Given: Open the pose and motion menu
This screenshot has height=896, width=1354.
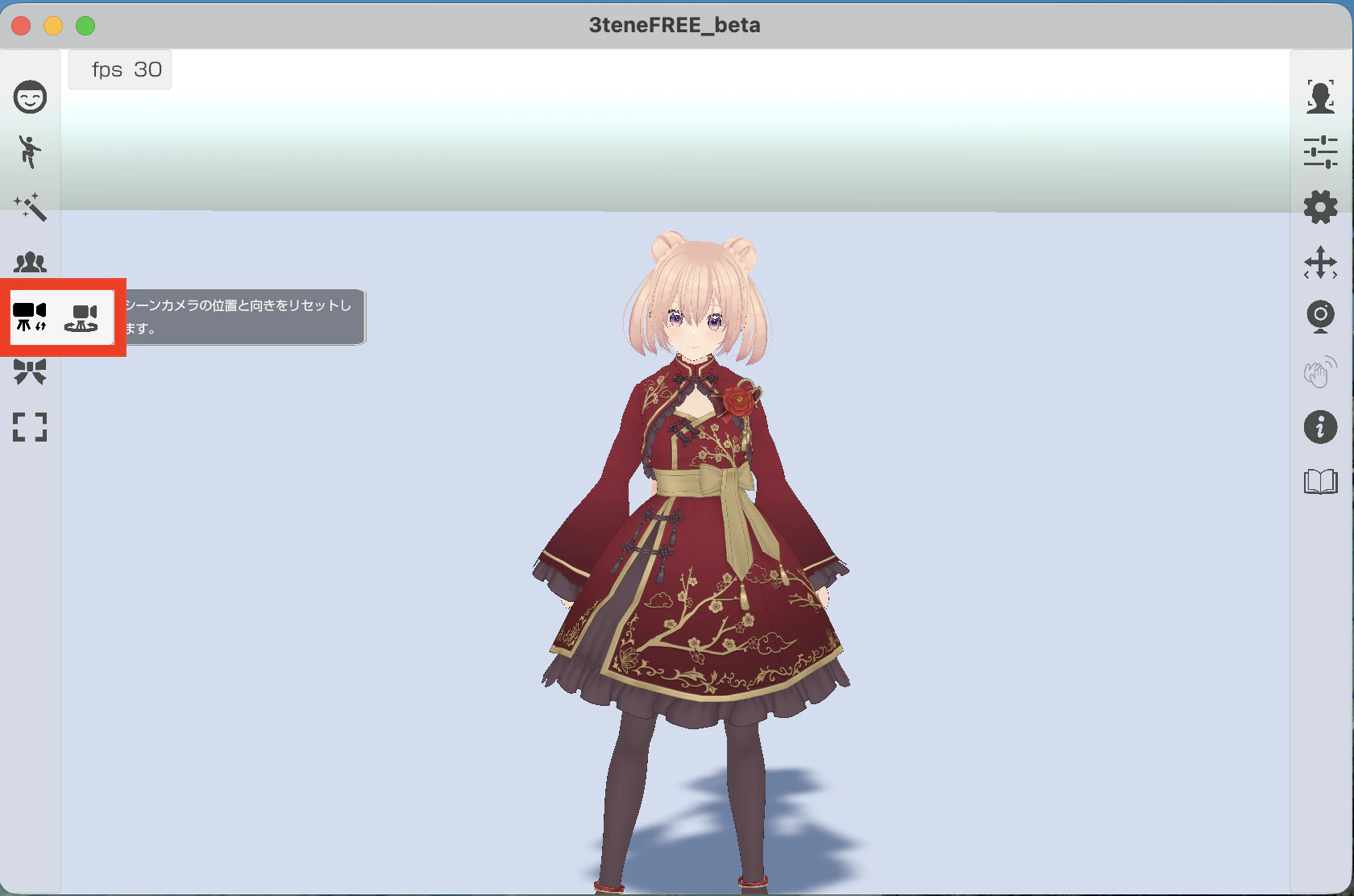Looking at the screenshot, I should (x=30, y=151).
